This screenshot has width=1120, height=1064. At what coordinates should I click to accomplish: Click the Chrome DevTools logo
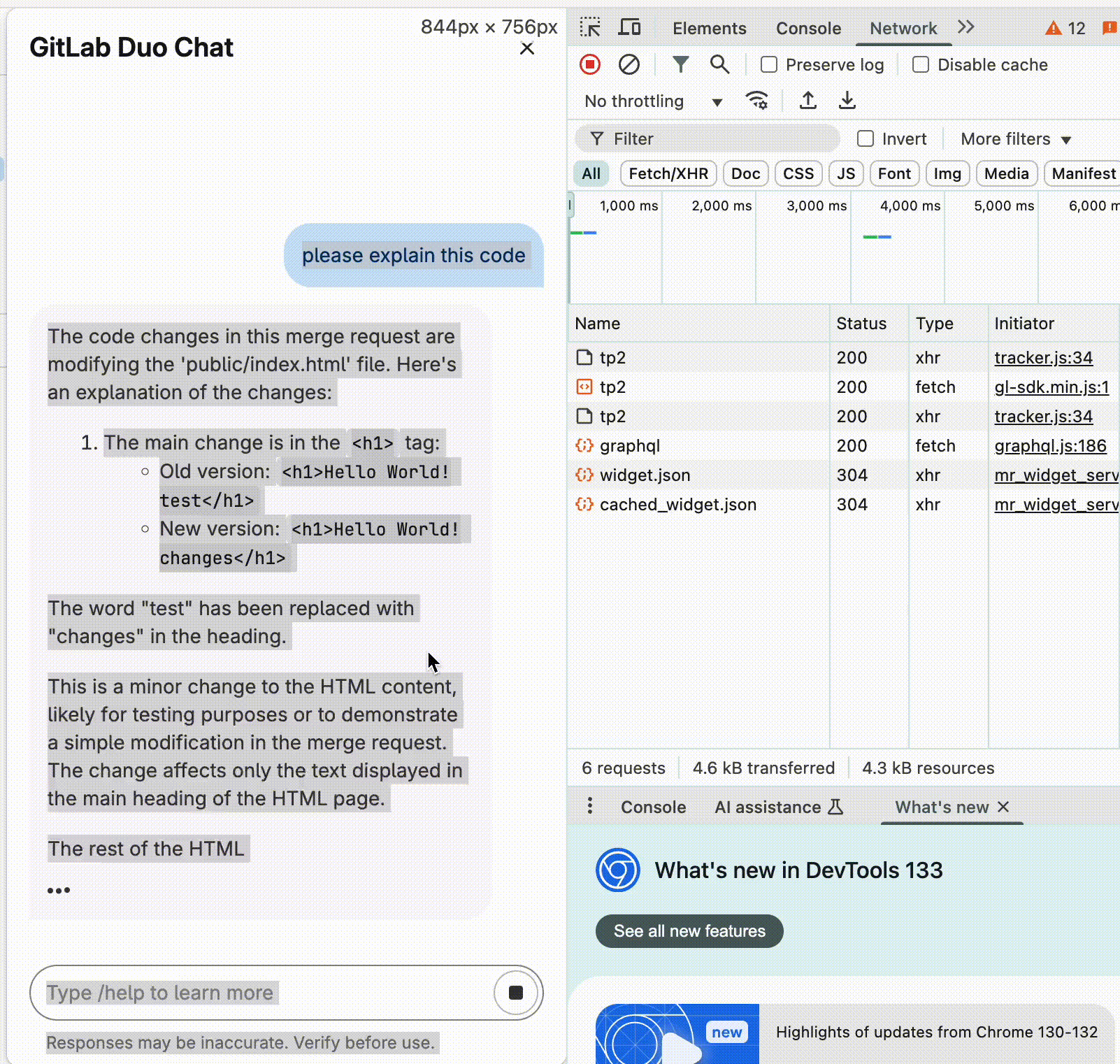[x=618, y=870]
